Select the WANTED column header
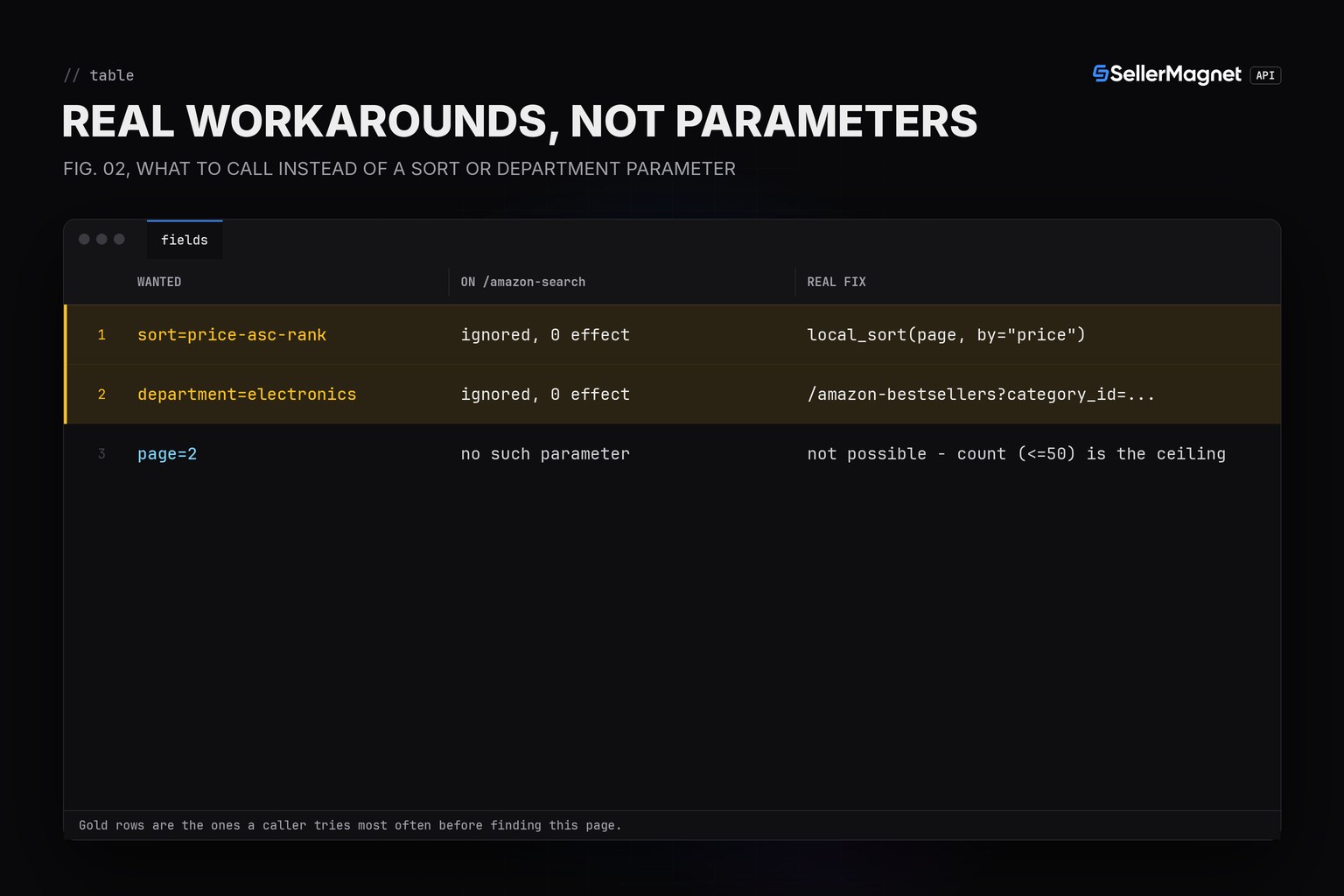The width and height of the screenshot is (1344, 896). tap(159, 282)
